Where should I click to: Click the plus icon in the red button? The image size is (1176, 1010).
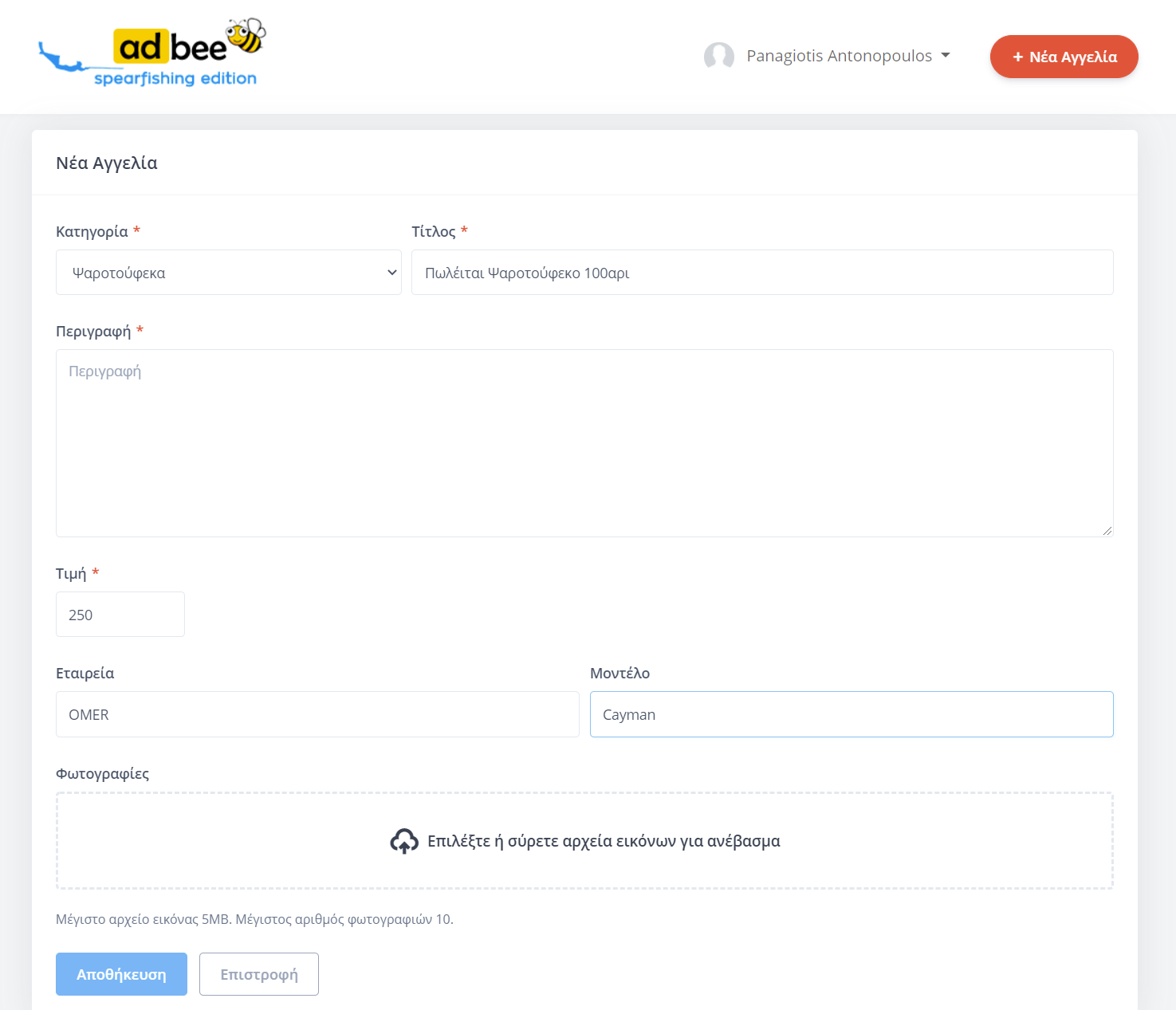tap(1017, 57)
